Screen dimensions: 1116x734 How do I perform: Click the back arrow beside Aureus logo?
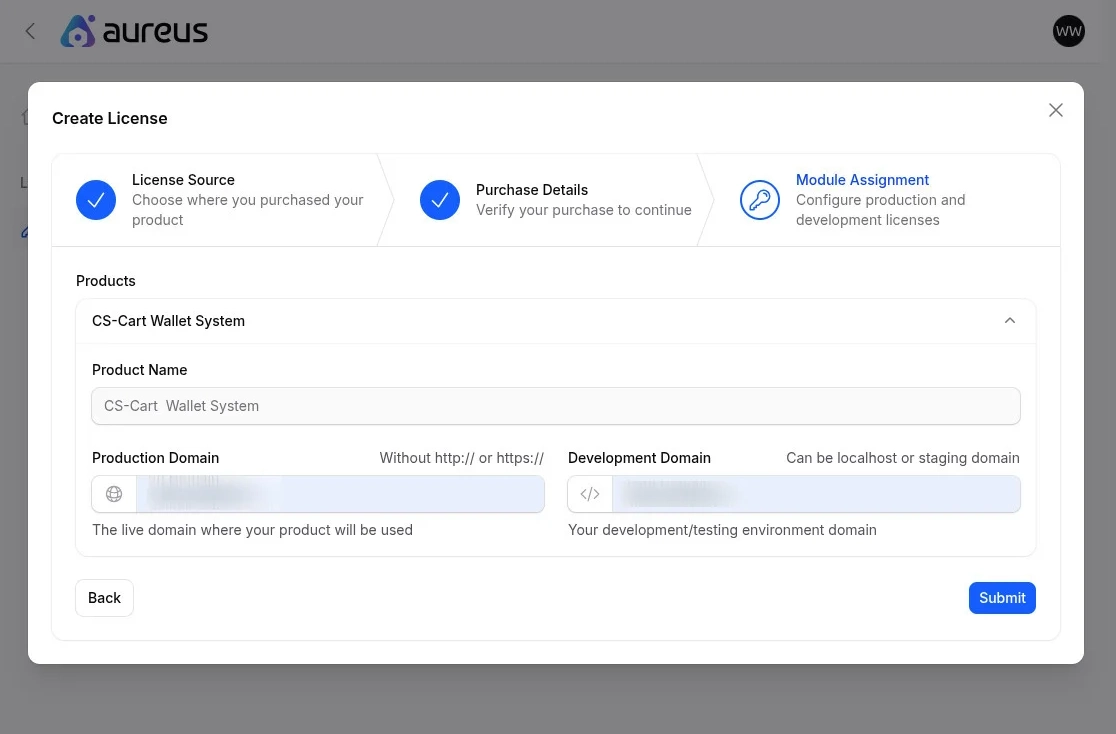tap(30, 31)
